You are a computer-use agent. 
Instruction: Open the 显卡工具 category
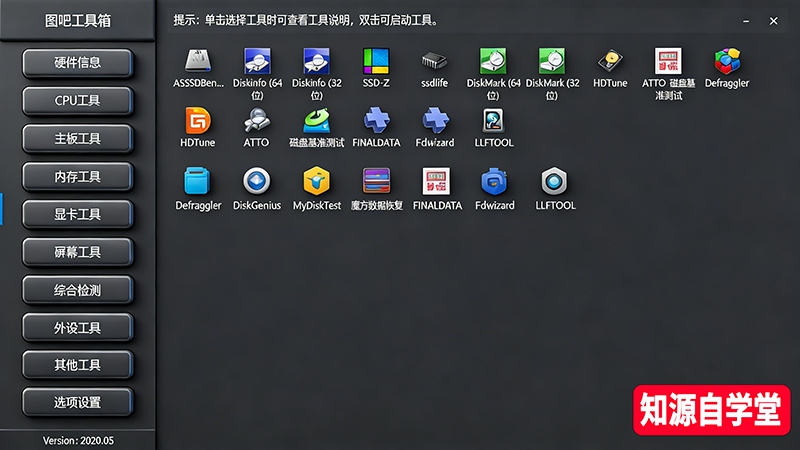pos(78,214)
